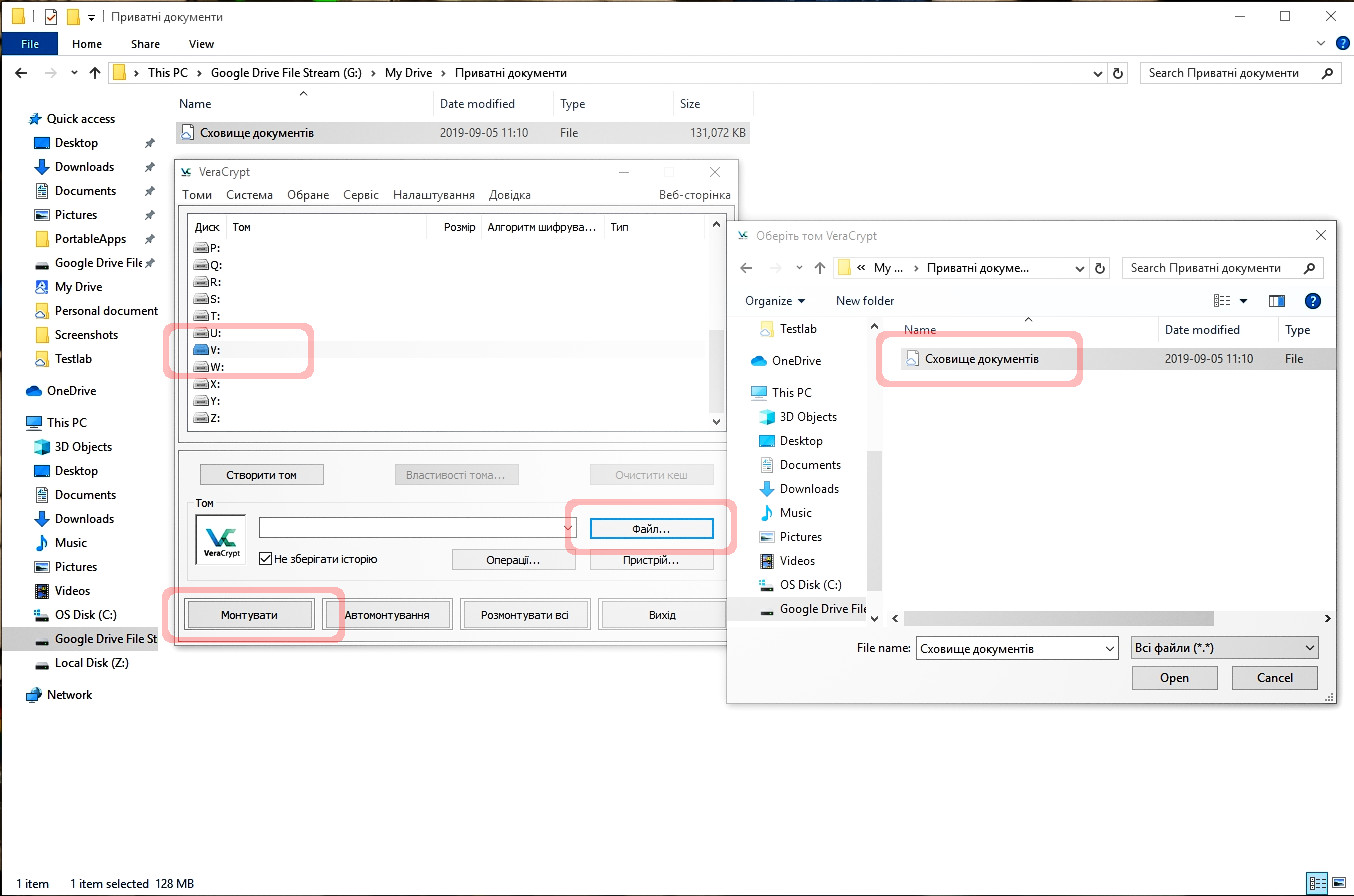Select Сховище документів file in open dialog
This screenshot has height=896, width=1354.
[x=1118, y=358]
